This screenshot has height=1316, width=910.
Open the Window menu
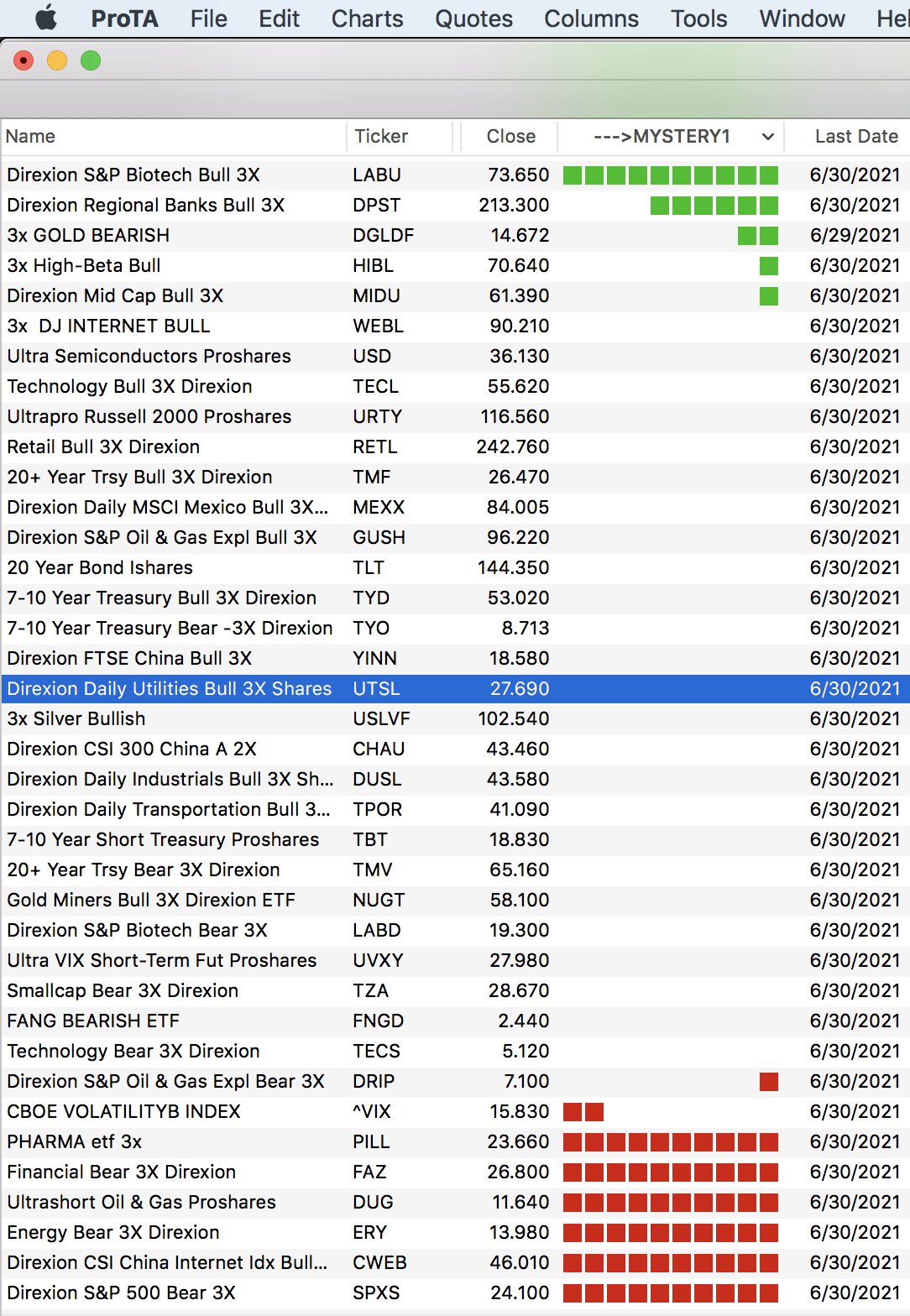(x=802, y=18)
